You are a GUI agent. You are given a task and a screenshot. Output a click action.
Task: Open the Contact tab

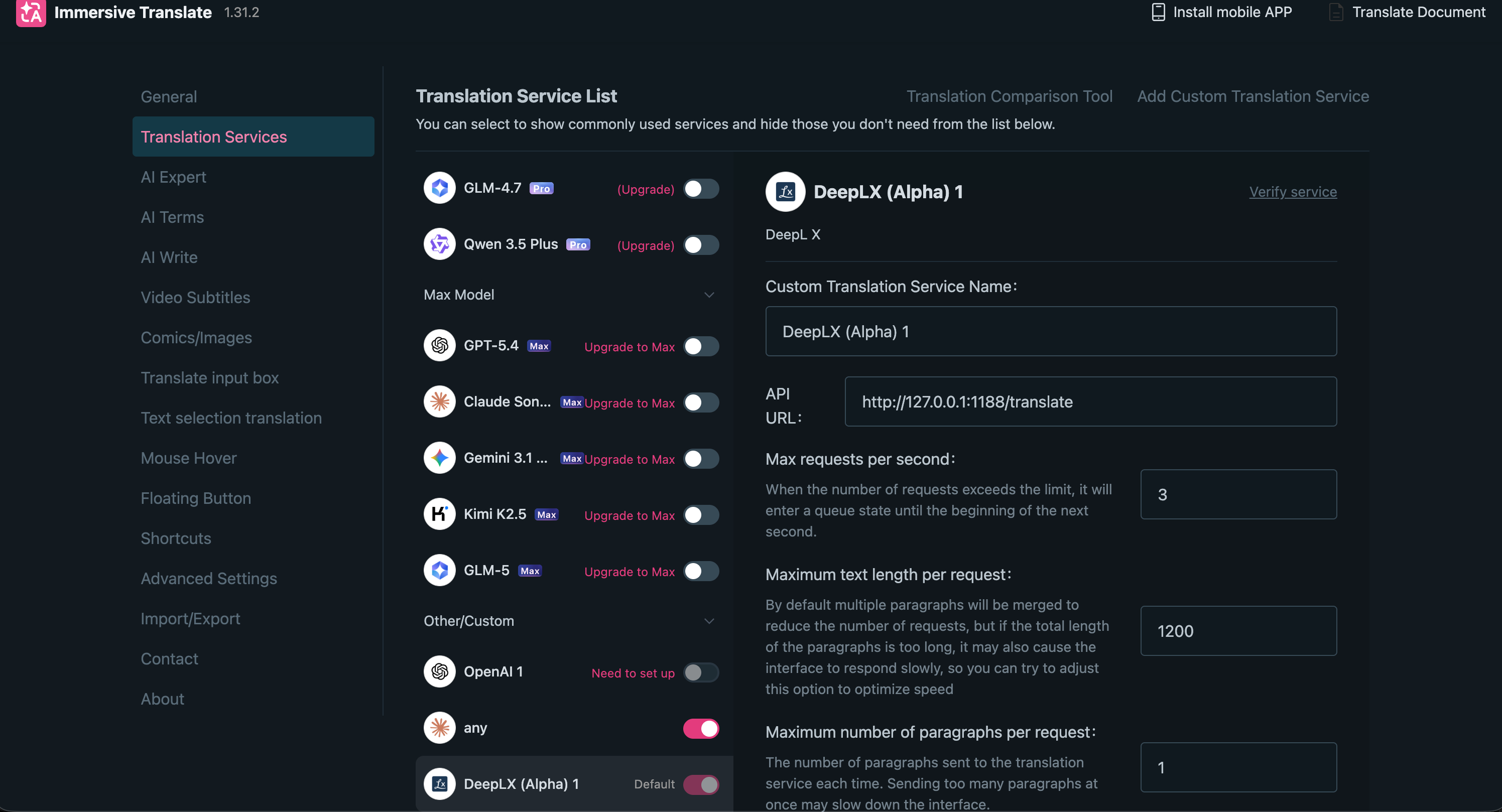point(253,659)
